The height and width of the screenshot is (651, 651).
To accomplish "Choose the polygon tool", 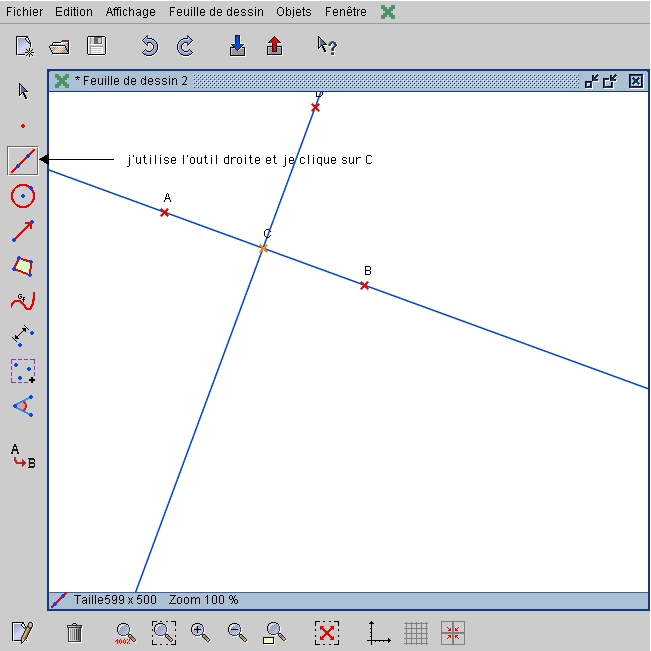I will pyautogui.click(x=23, y=266).
